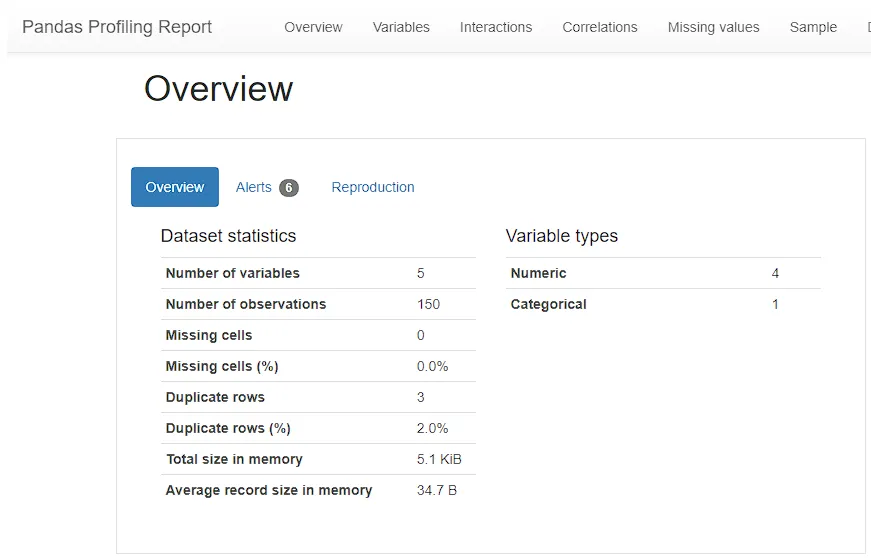Click the Number of variables label
The width and height of the screenshot is (871, 558).
pos(233,273)
